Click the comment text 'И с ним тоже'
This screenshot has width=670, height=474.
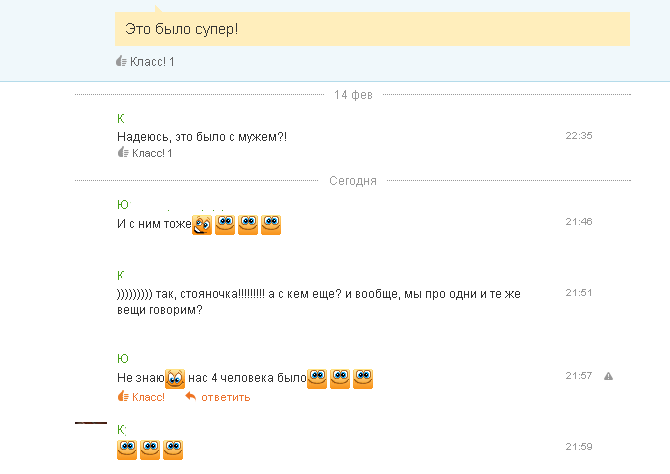click(x=154, y=224)
